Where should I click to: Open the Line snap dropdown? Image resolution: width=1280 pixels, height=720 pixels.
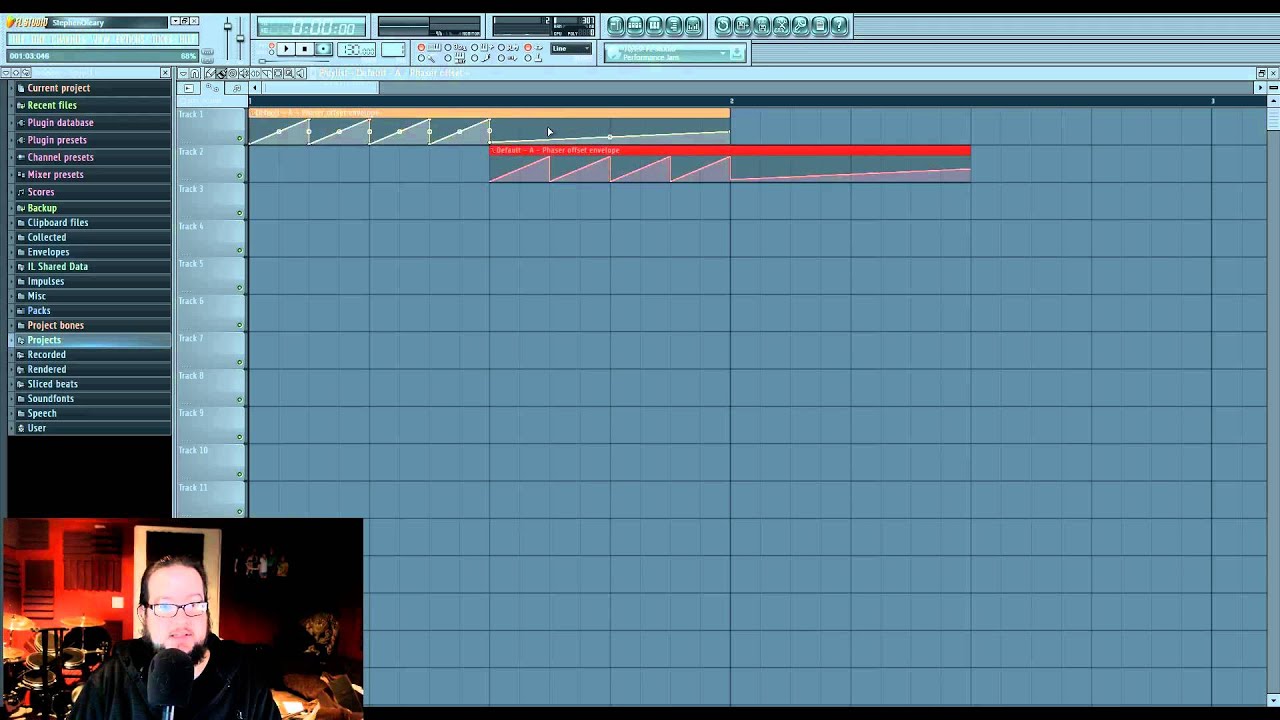572,48
